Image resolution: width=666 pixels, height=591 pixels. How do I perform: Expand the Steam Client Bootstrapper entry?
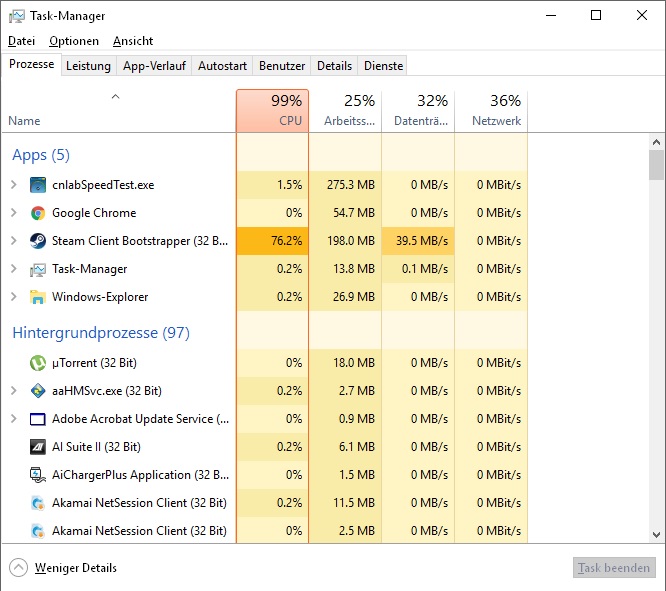pyautogui.click(x=13, y=241)
